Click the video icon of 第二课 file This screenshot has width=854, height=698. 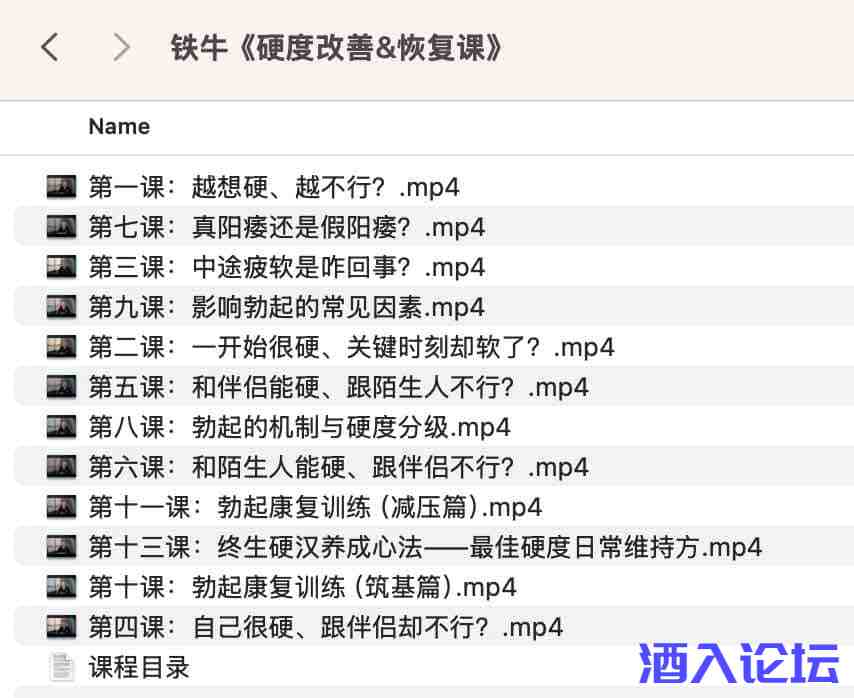60,347
